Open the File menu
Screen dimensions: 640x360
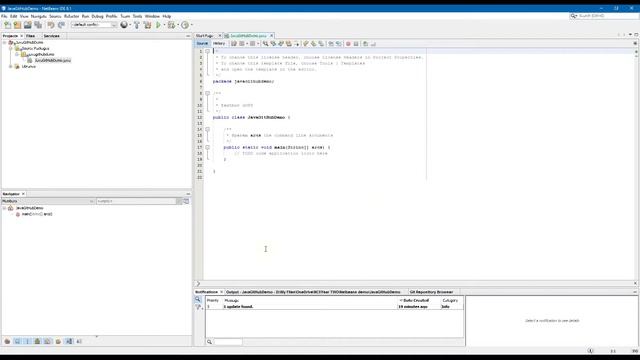(x=4, y=16)
